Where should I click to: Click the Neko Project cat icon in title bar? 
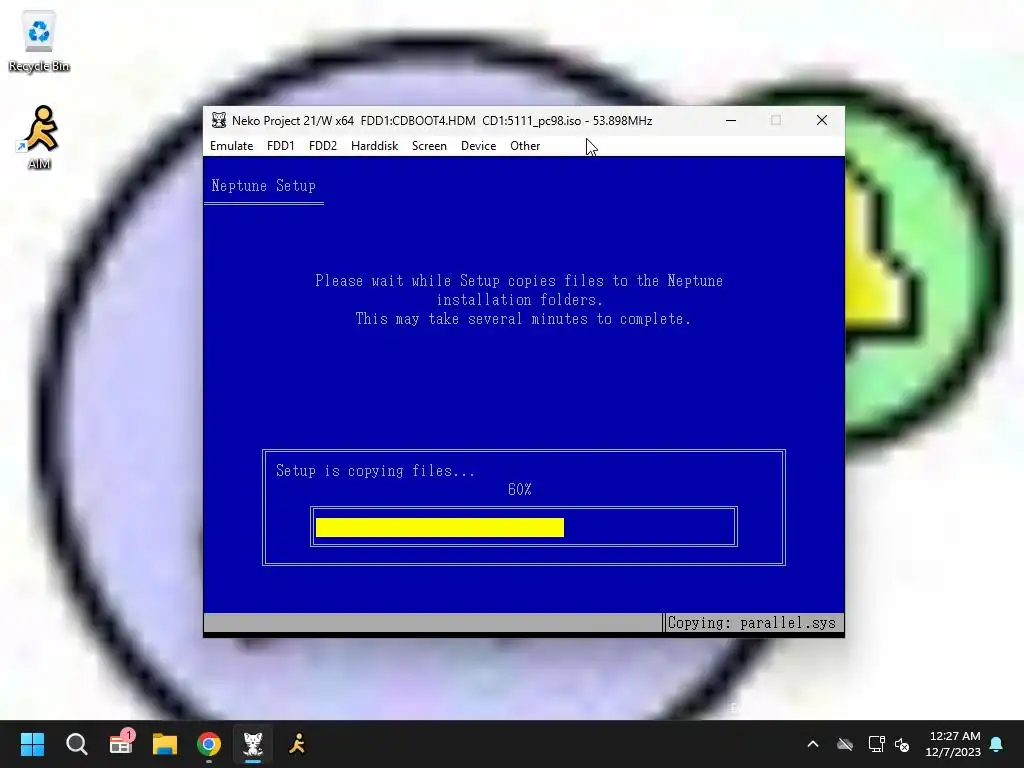coord(219,120)
